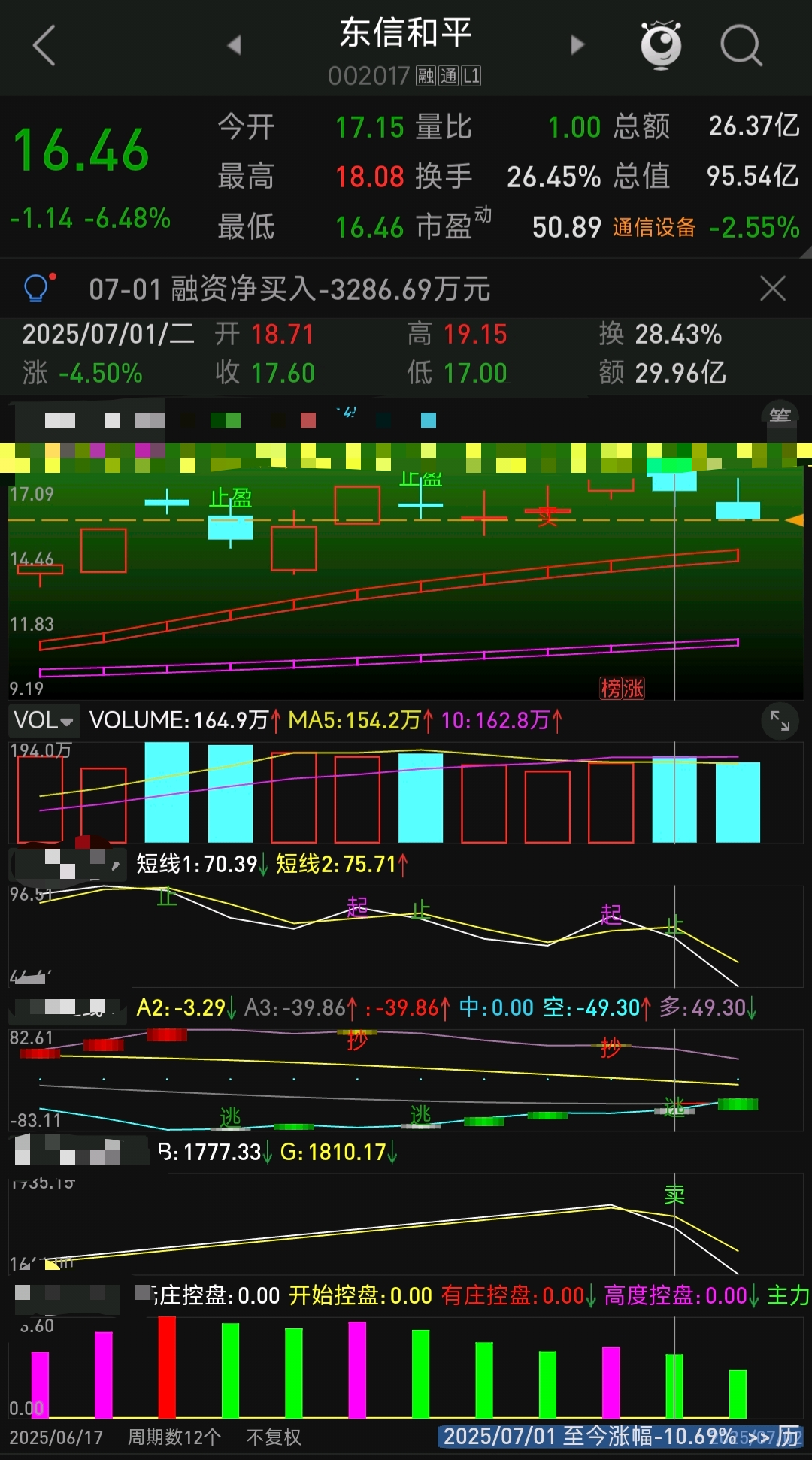
Task: Close the 融资净买入 notice bar
Action: pos(773,288)
